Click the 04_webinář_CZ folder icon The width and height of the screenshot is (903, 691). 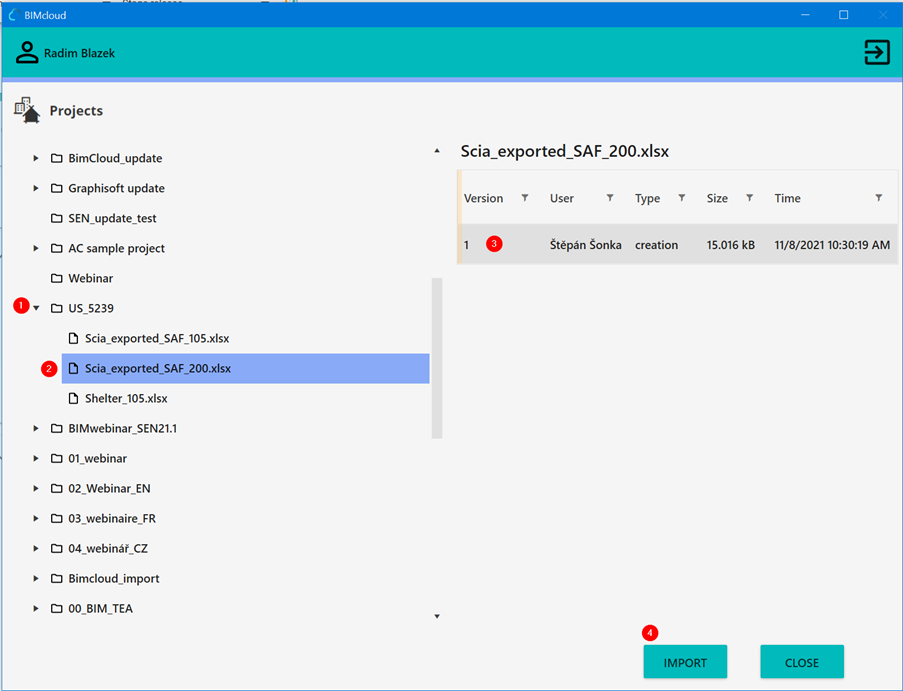(x=56, y=548)
